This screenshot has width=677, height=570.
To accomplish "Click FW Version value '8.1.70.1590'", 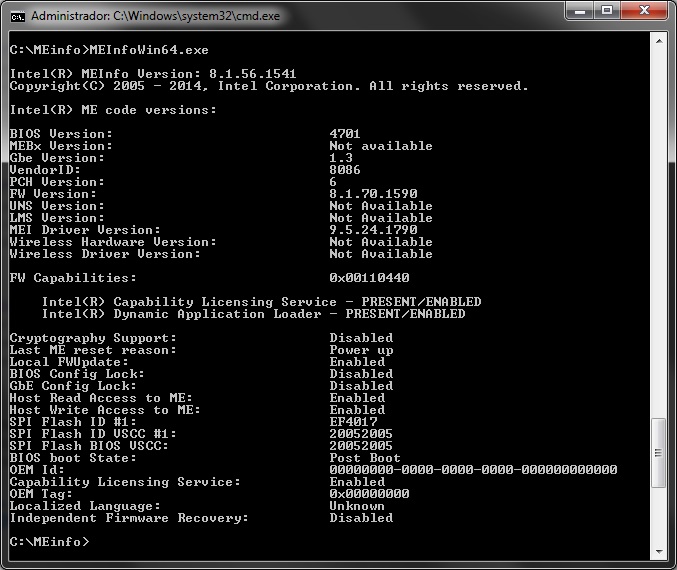I will point(373,194).
